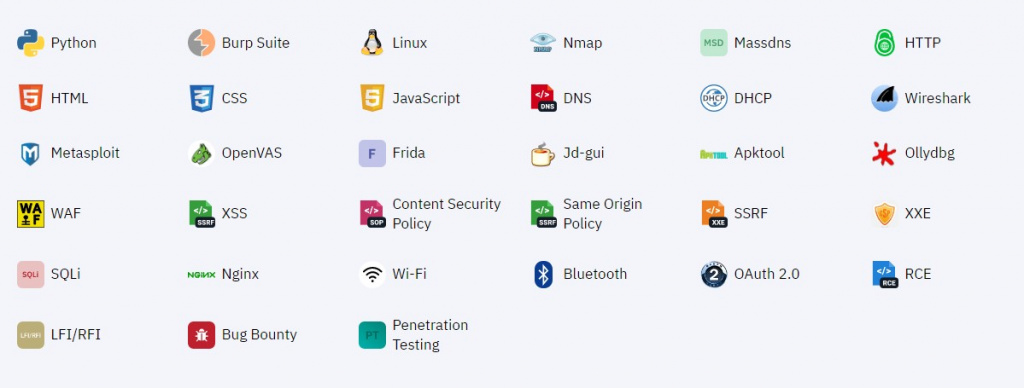The width and height of the screenshot is (1024, 388).
Task: Select the OAuth 2.0 text link
Action: (x=767, y=274)
